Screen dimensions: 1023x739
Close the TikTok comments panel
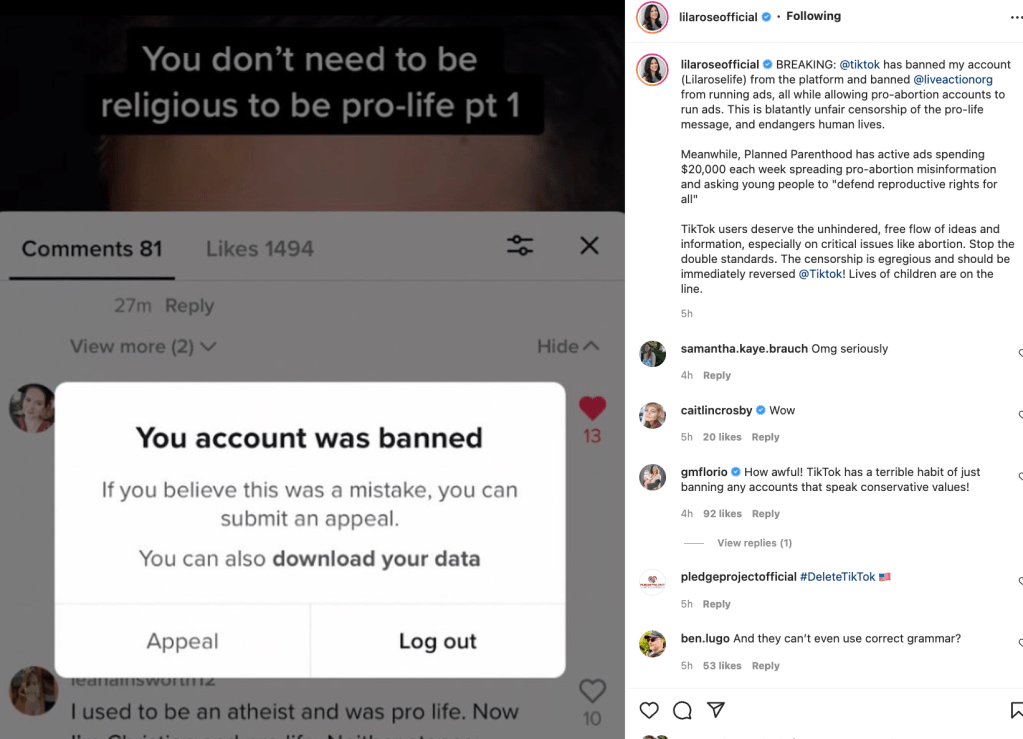tap(589, 246)
